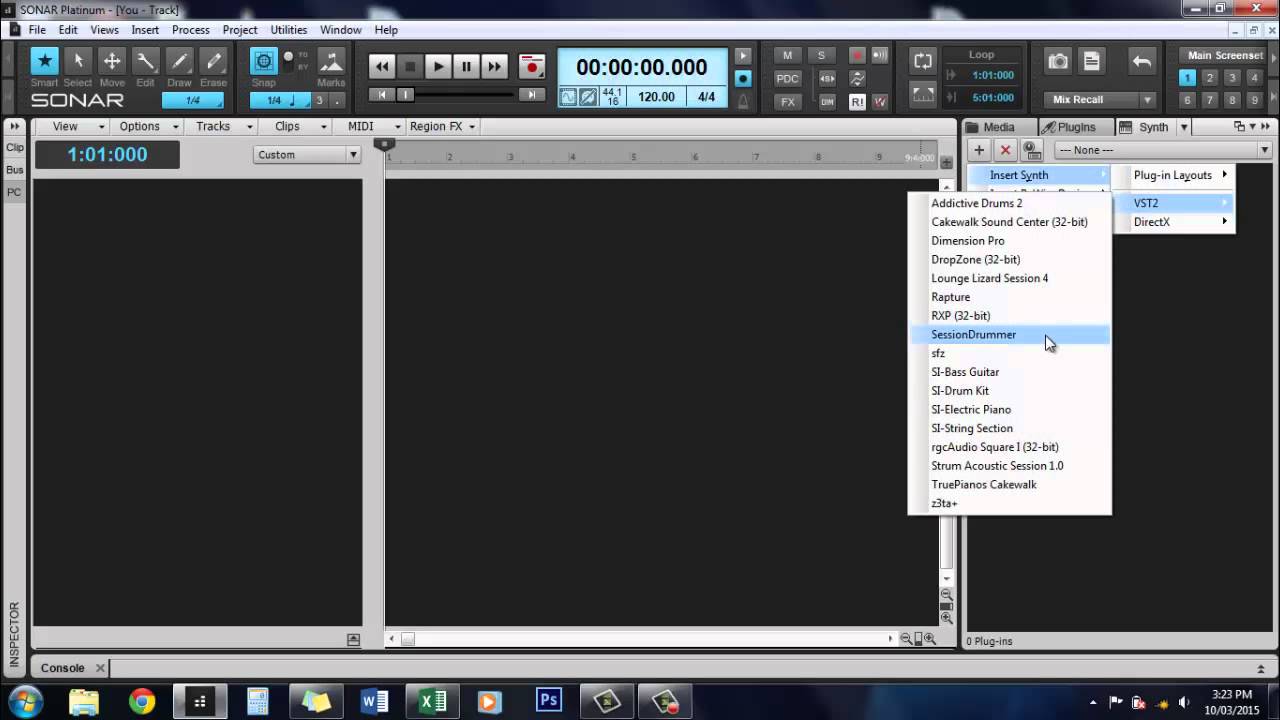The height and width of the screenshot is (720, 1280).
Task: Open the Region FX dropdown
Action: 442,127
